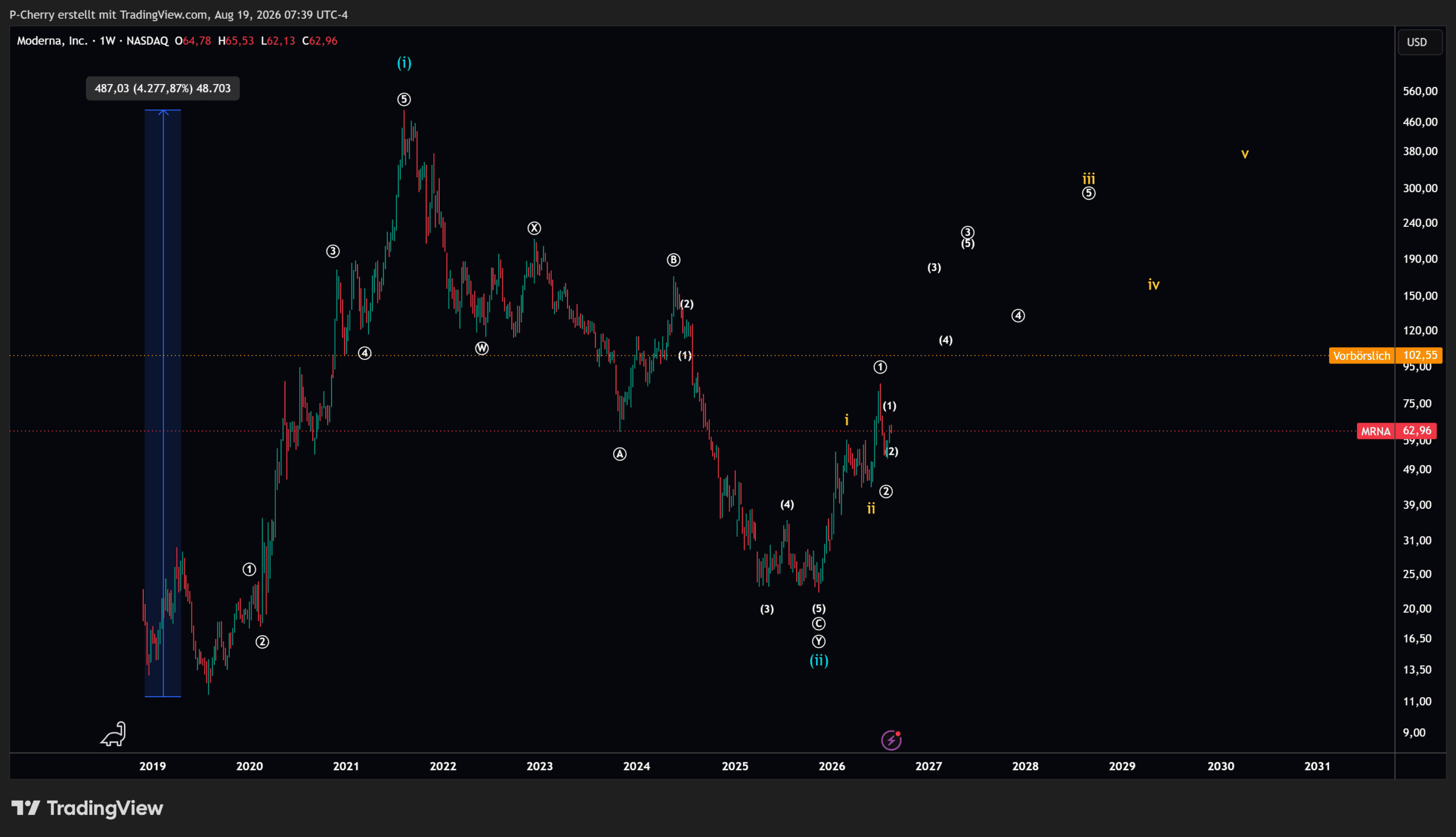Click the open value O64,78
The image size is (1456, 837).
click(x=193, y=41)
